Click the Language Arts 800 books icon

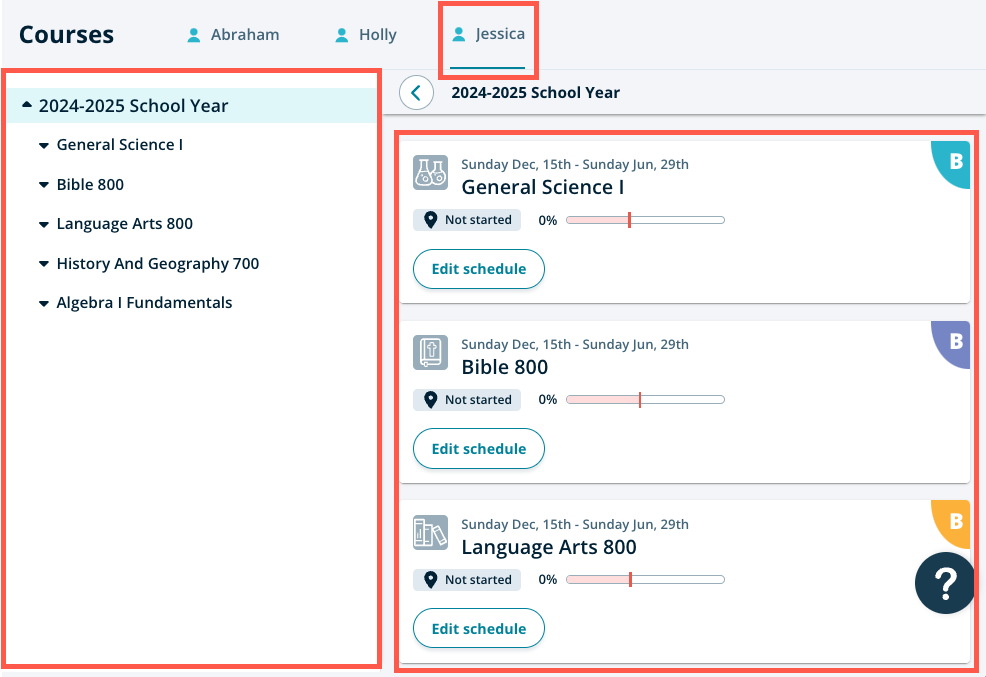pyautogui.click(x=430, y=532)
